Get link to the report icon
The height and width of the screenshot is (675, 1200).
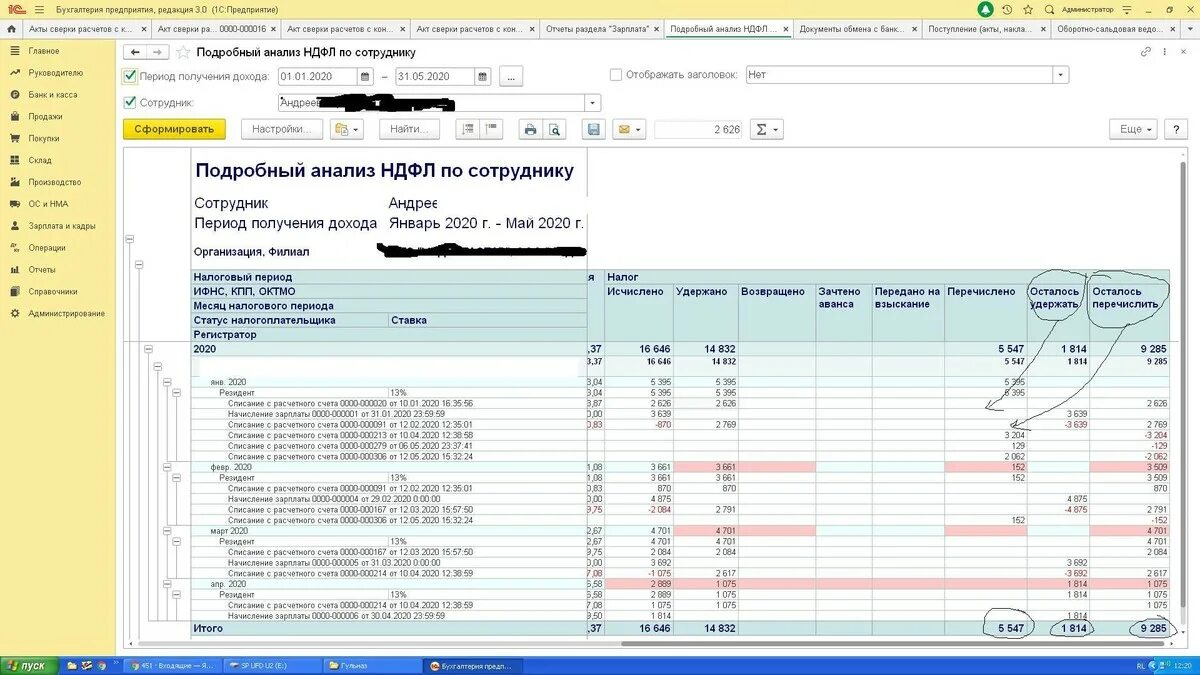coord(1146,52)
